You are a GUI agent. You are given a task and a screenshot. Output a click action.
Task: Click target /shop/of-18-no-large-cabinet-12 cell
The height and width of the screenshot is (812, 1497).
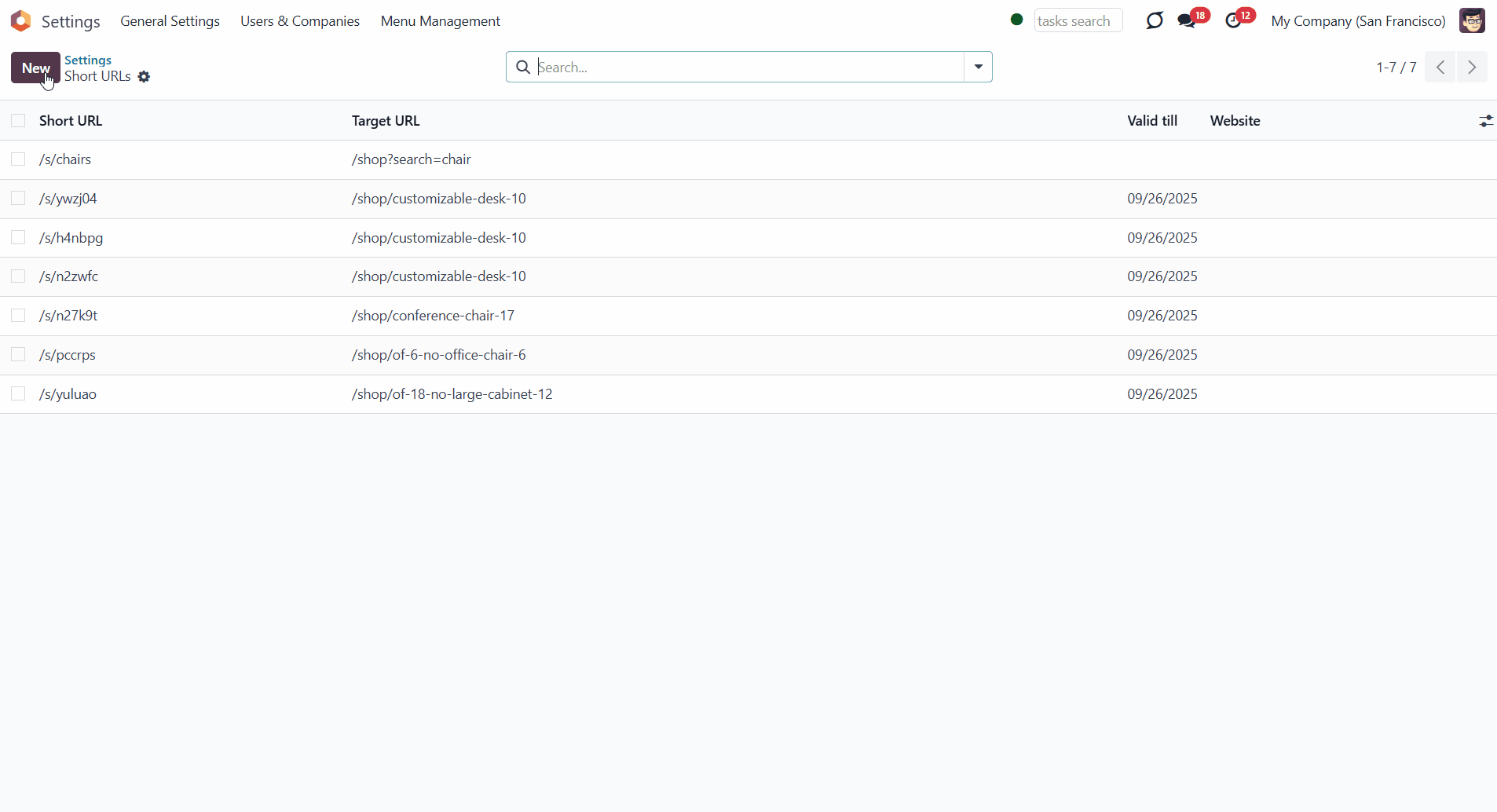[x=452, y=394]
